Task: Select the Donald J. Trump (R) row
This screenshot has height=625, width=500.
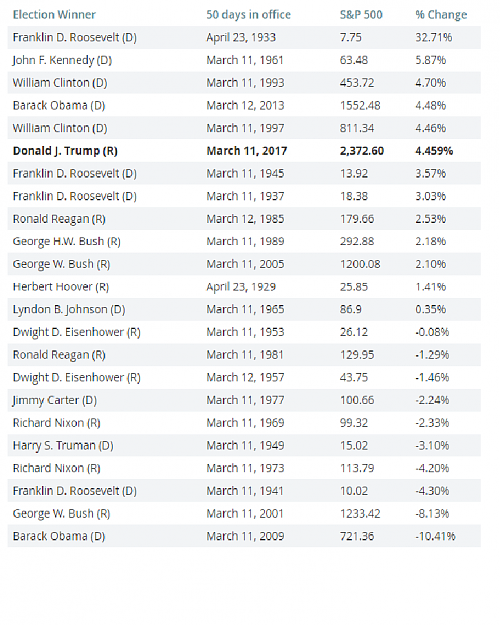Action: [244, 151]
